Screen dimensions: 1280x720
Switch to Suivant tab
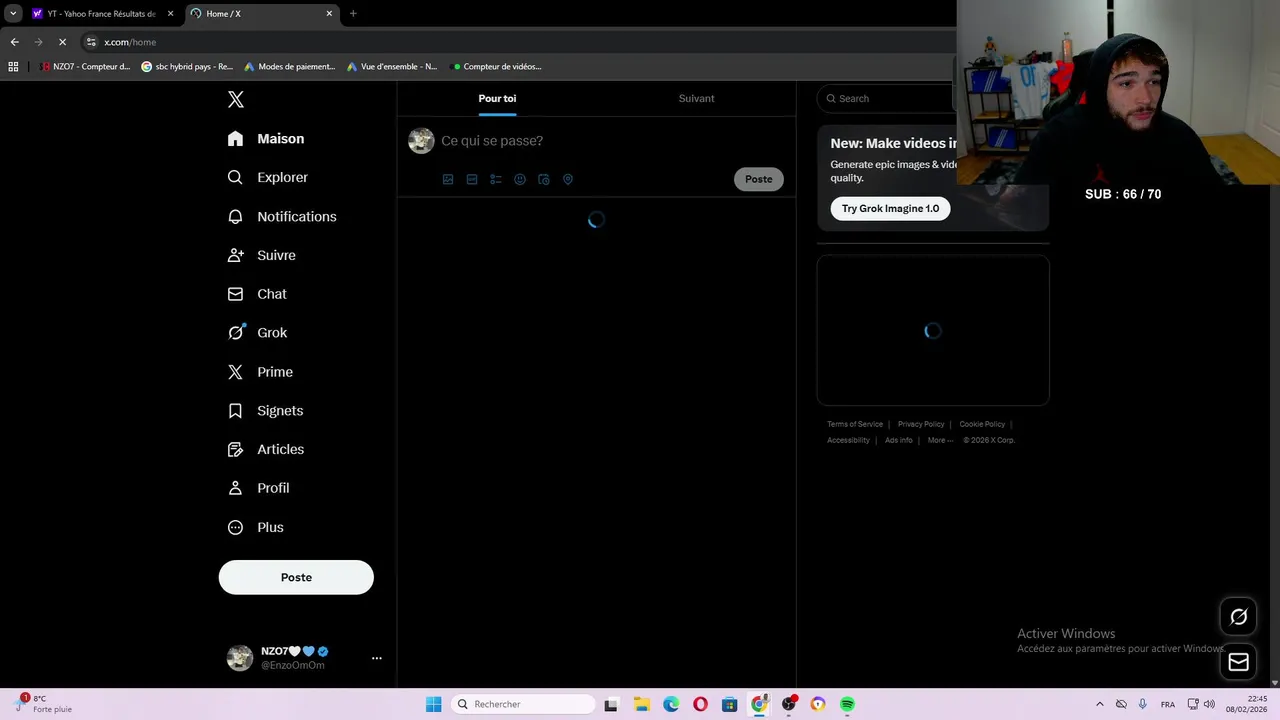pyautogui.click(x=696, y=98)
